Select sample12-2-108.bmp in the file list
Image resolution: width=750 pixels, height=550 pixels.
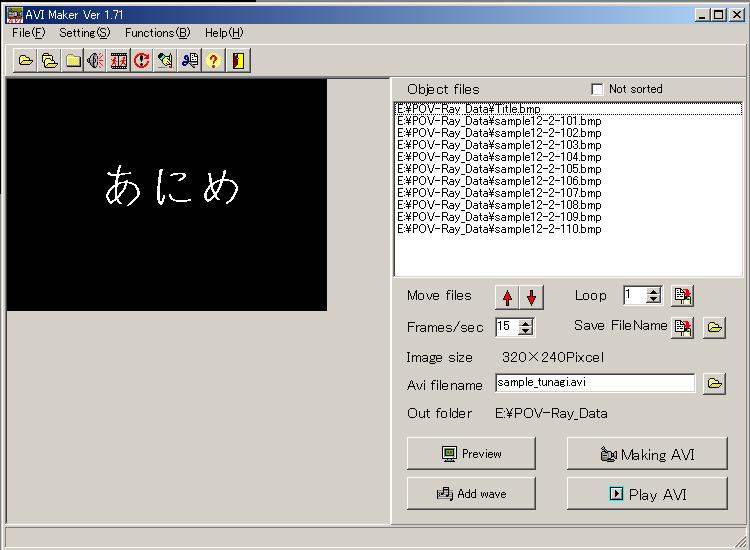click(568, 205)
